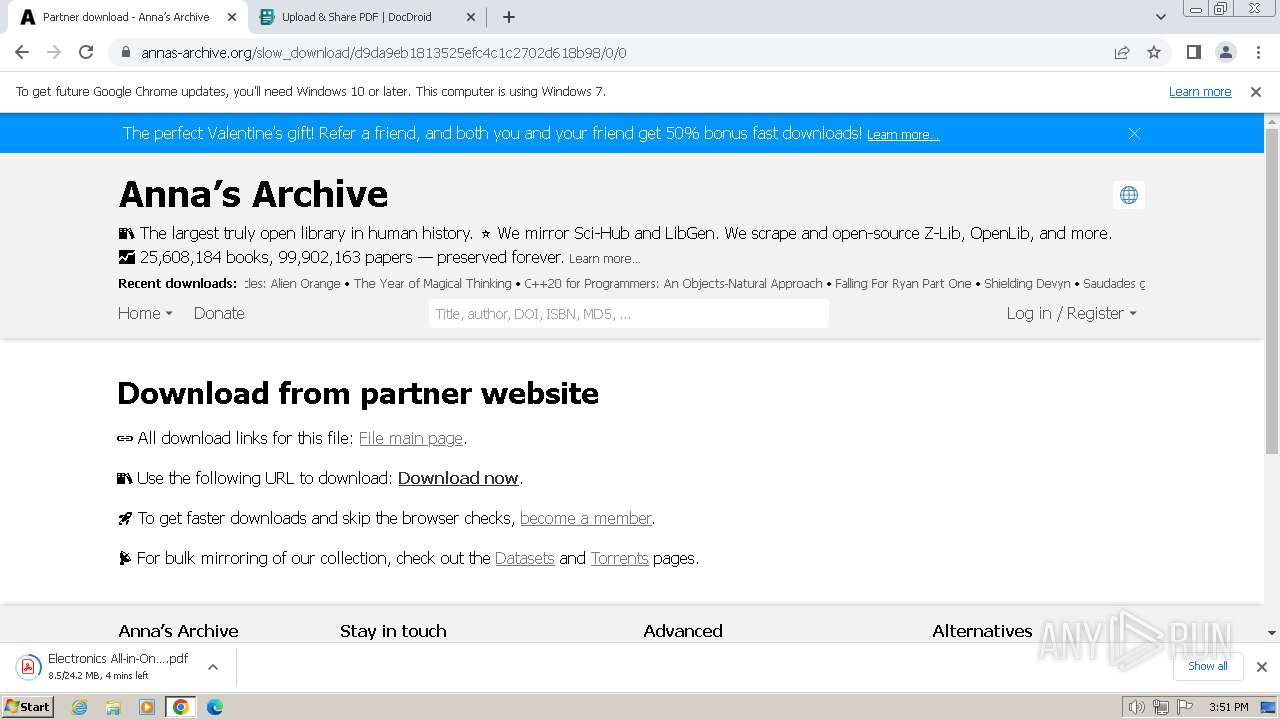Open the Donate page
Image resolution: width=1280 pixels, height=720 pixels.
point(219,313)
